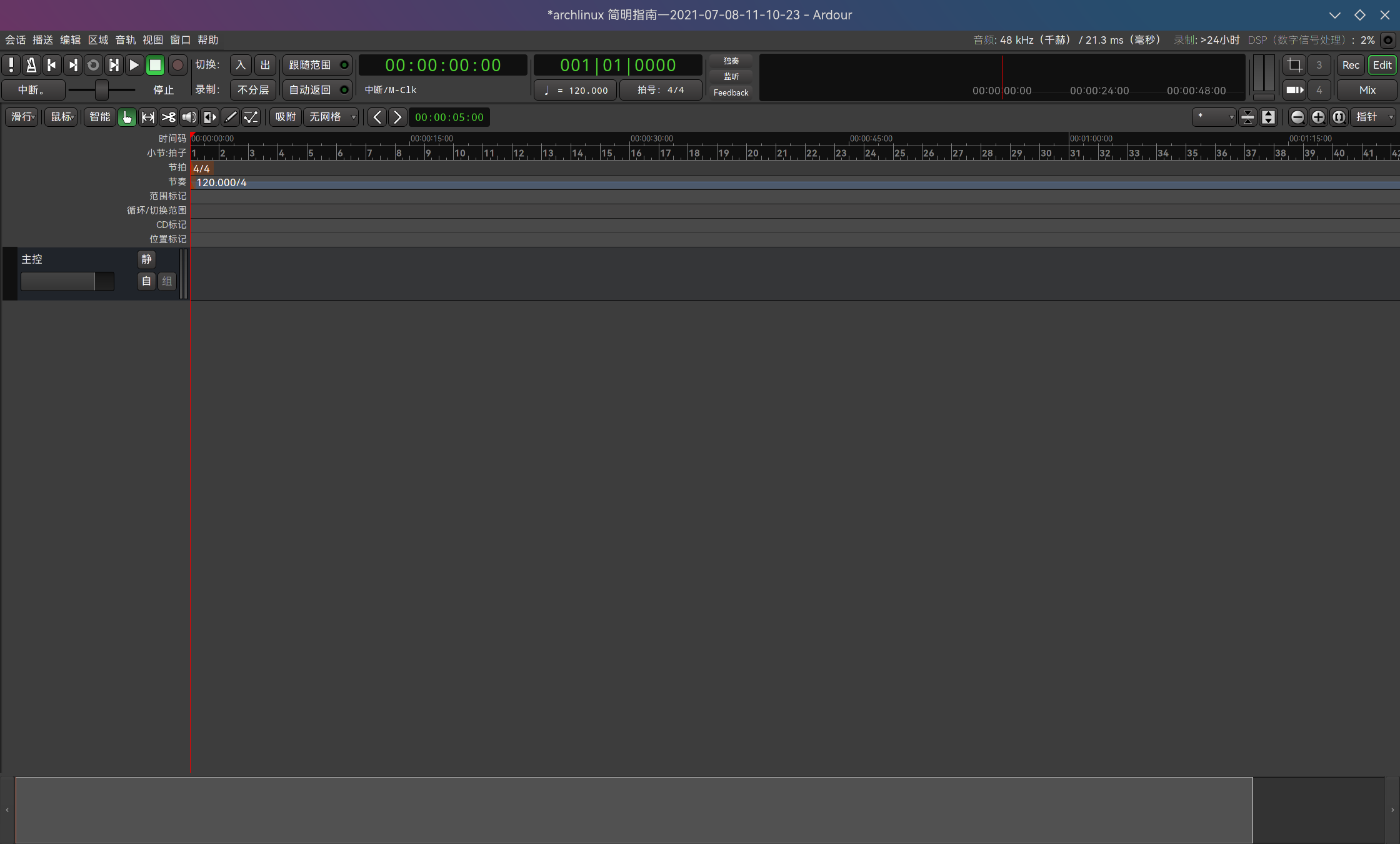
Task: Open the 会话 session menu
Action: 16,40
